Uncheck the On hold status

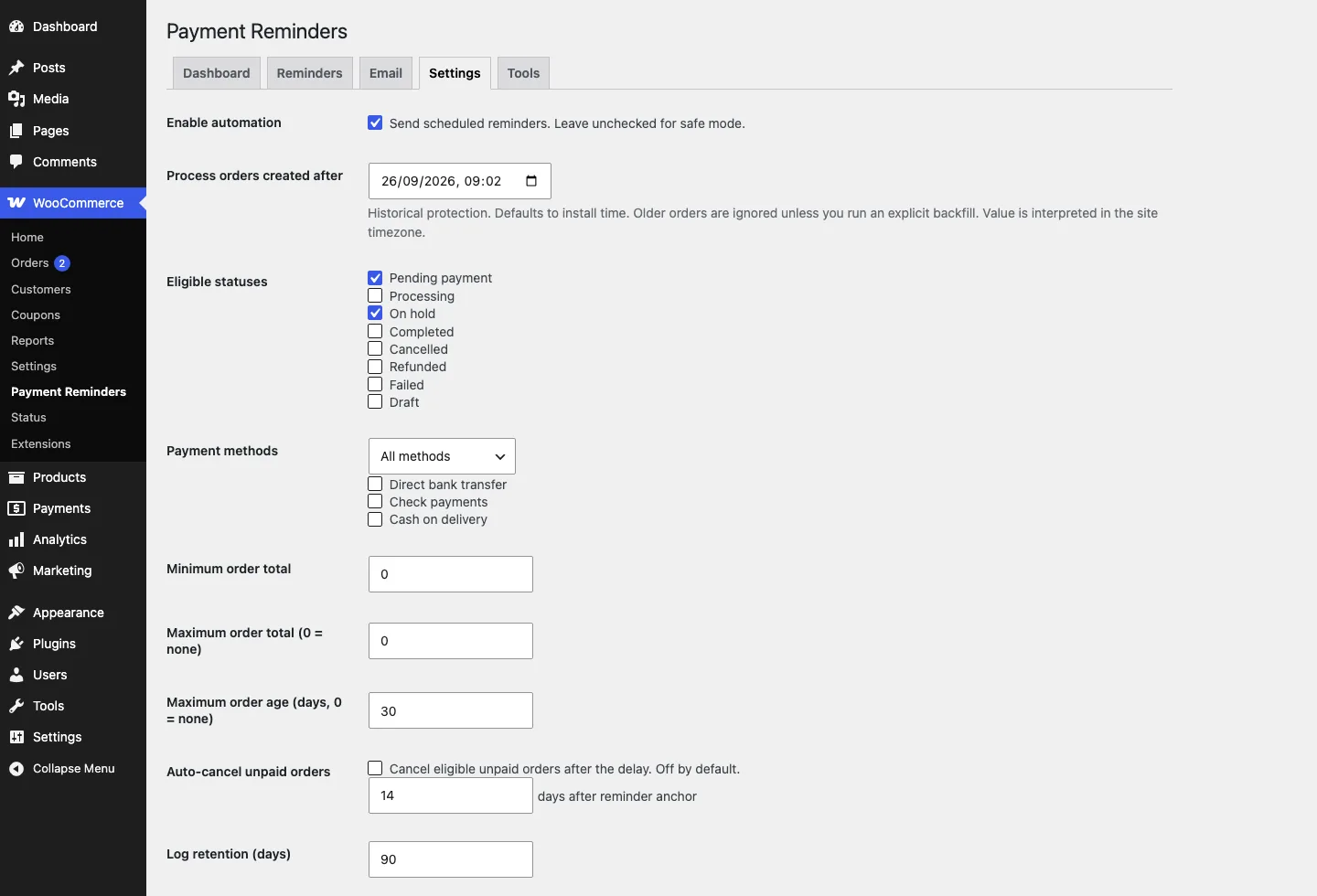coord(375,313)
